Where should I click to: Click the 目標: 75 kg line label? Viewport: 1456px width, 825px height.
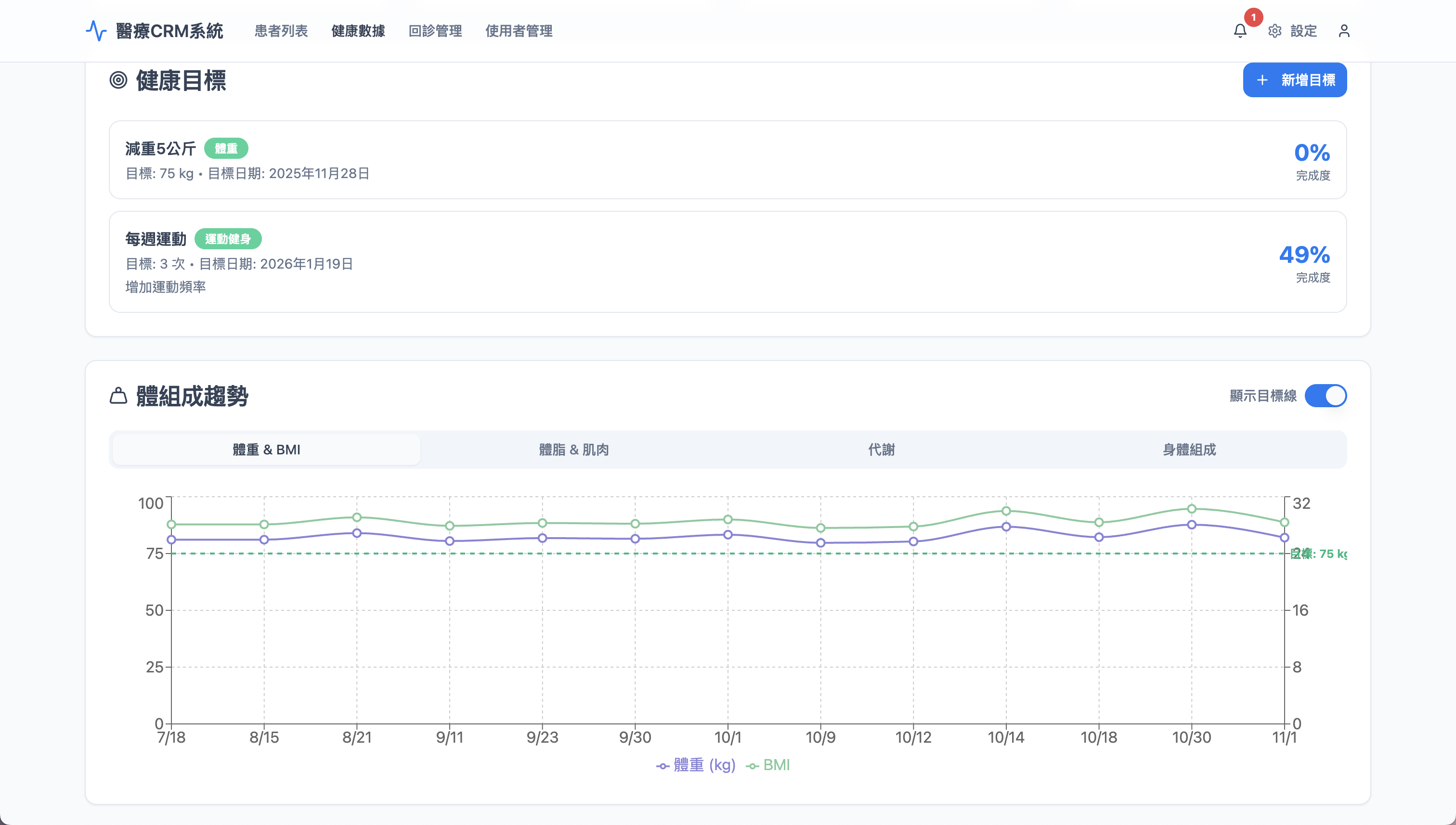tap(1318, 554)
